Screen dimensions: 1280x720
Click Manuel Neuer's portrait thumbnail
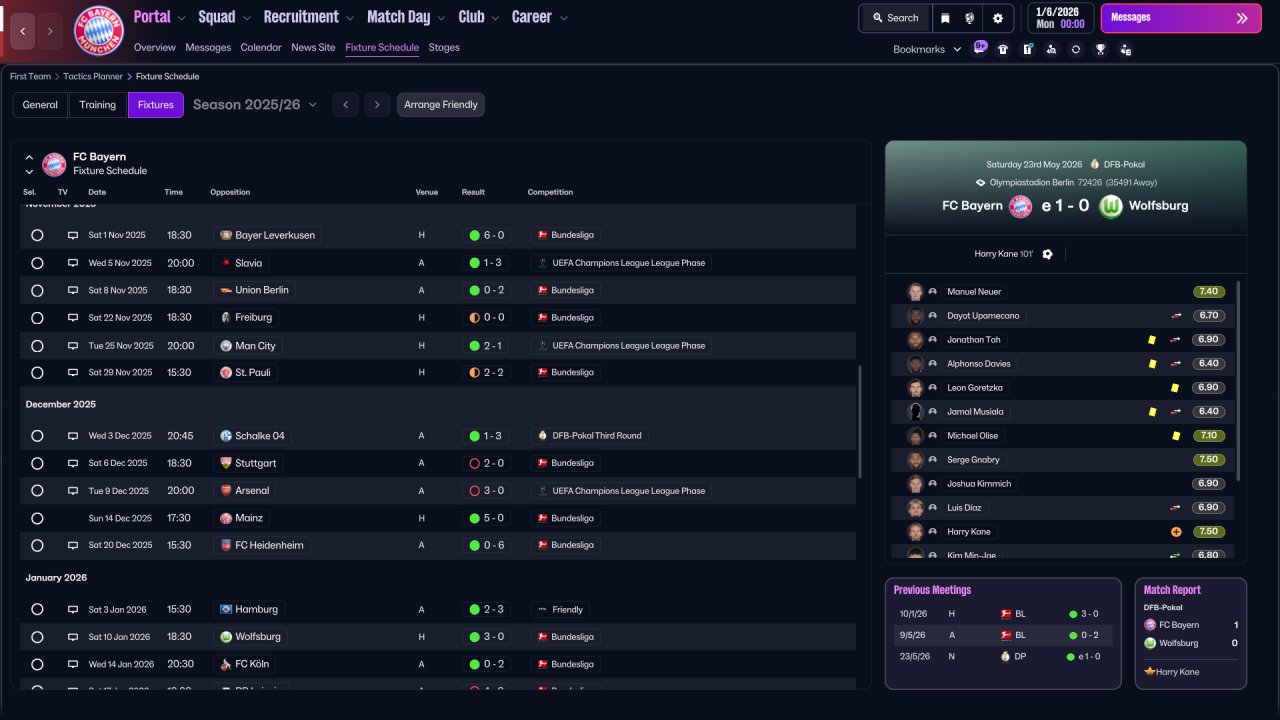pyautogui.click(x=915, y=292)
